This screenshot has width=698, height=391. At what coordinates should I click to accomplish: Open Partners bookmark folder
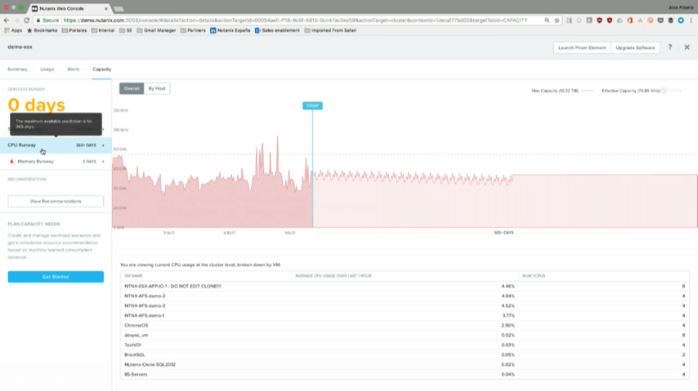[x=193, y=31]
